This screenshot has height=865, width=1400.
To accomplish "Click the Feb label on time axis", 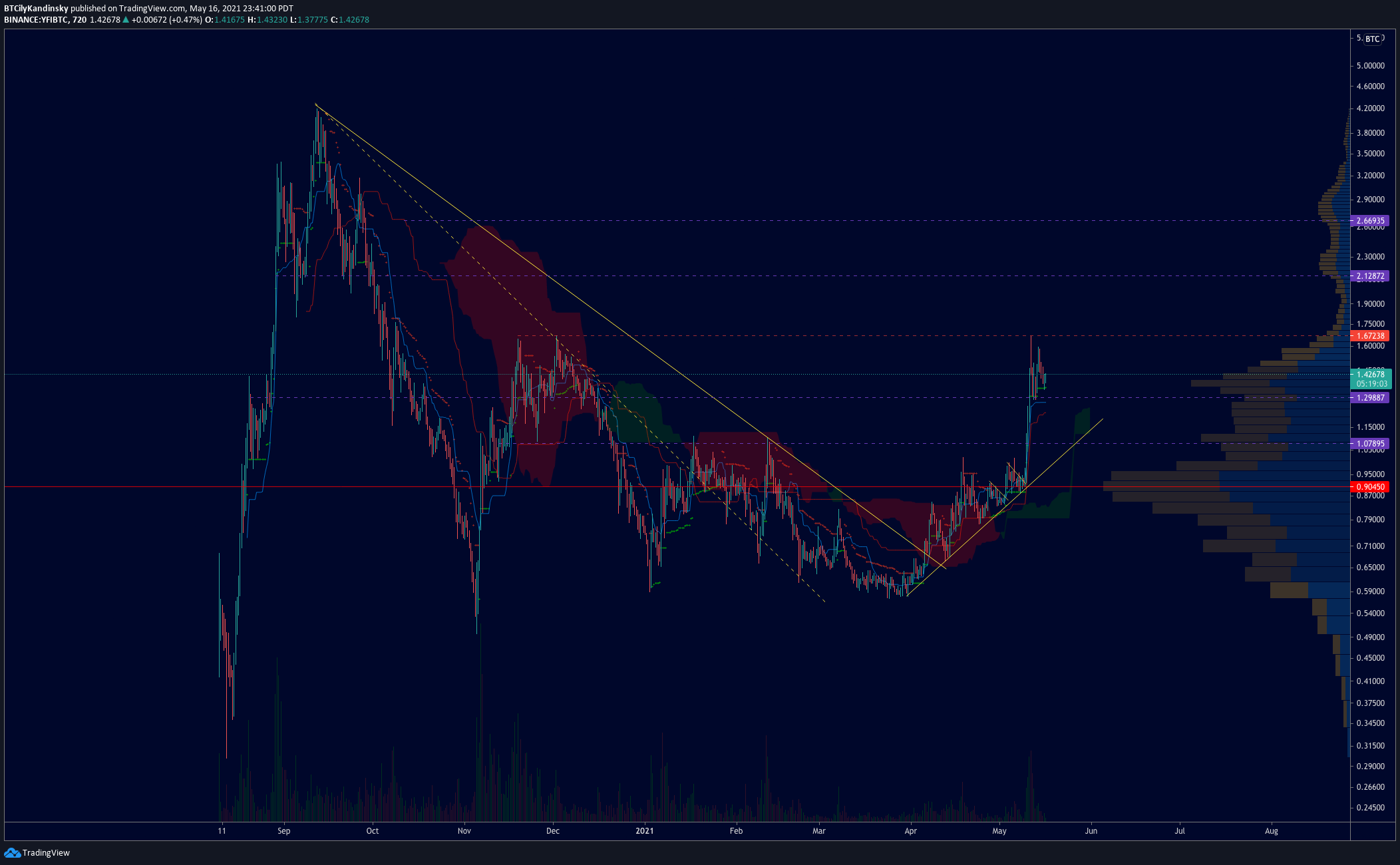I will pyautogui.click(x=736, y=830).
